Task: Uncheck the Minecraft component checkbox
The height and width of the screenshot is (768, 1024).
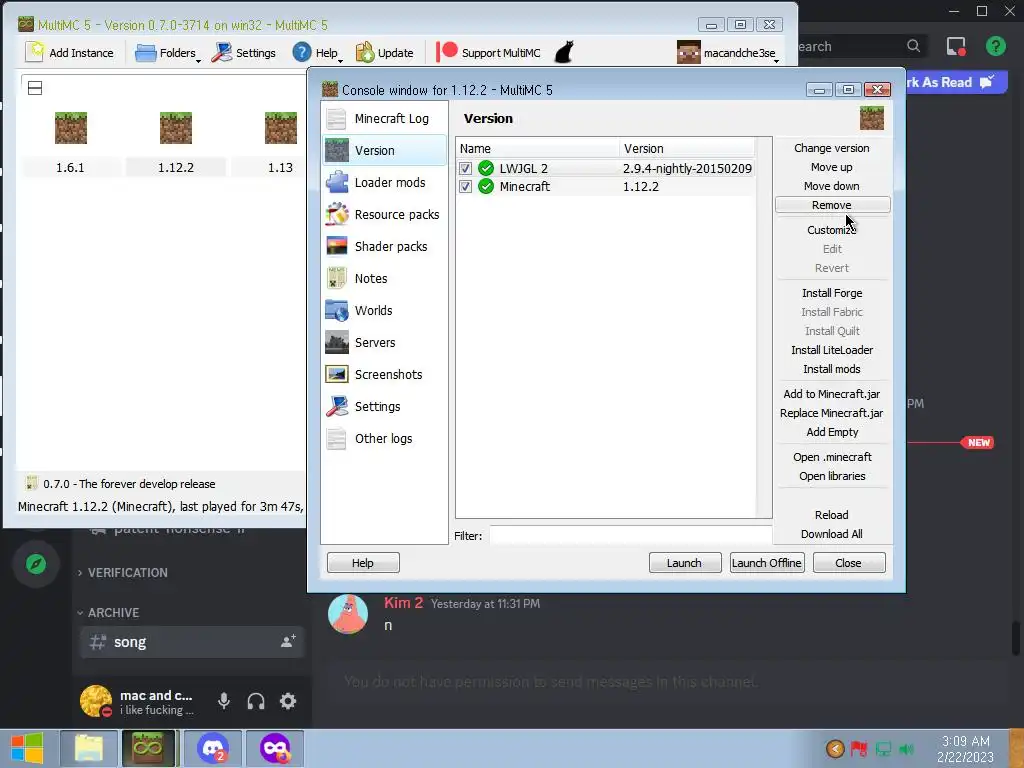Action: click(x=465, y=187)
